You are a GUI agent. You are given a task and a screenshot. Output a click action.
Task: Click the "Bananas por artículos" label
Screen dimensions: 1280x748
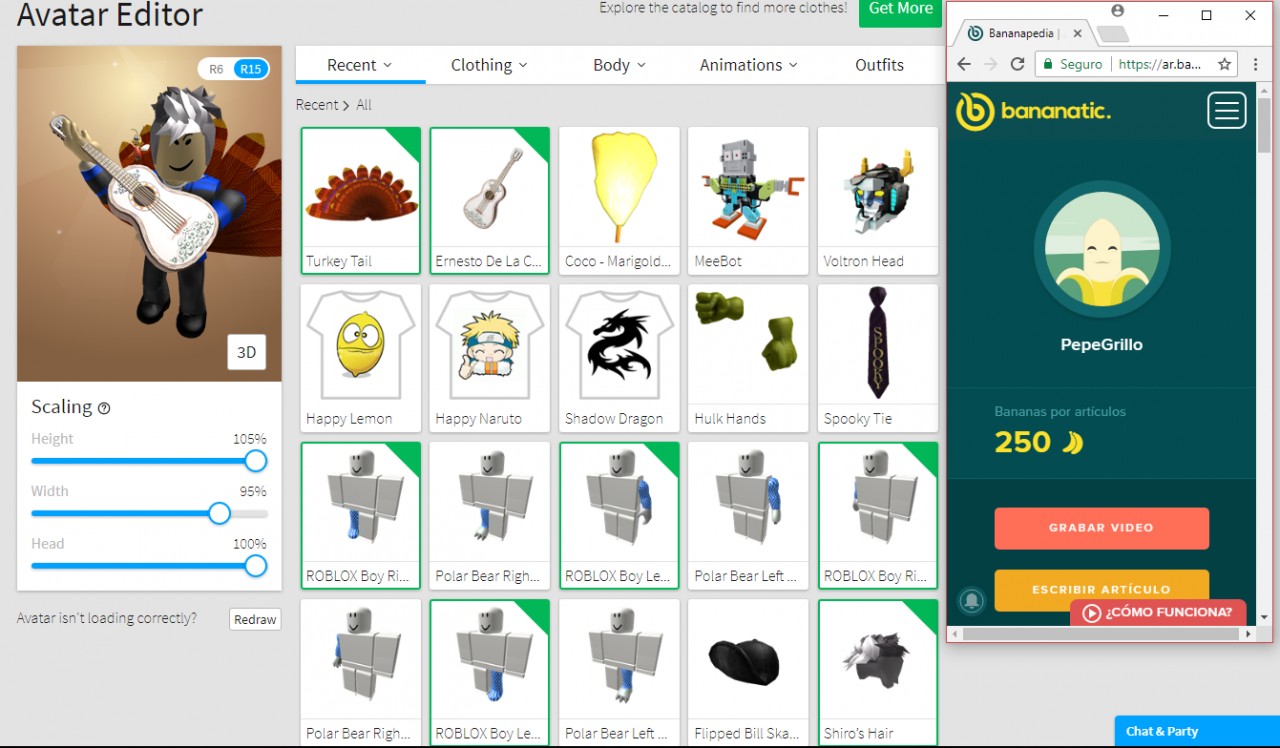tap(1060, 411)
